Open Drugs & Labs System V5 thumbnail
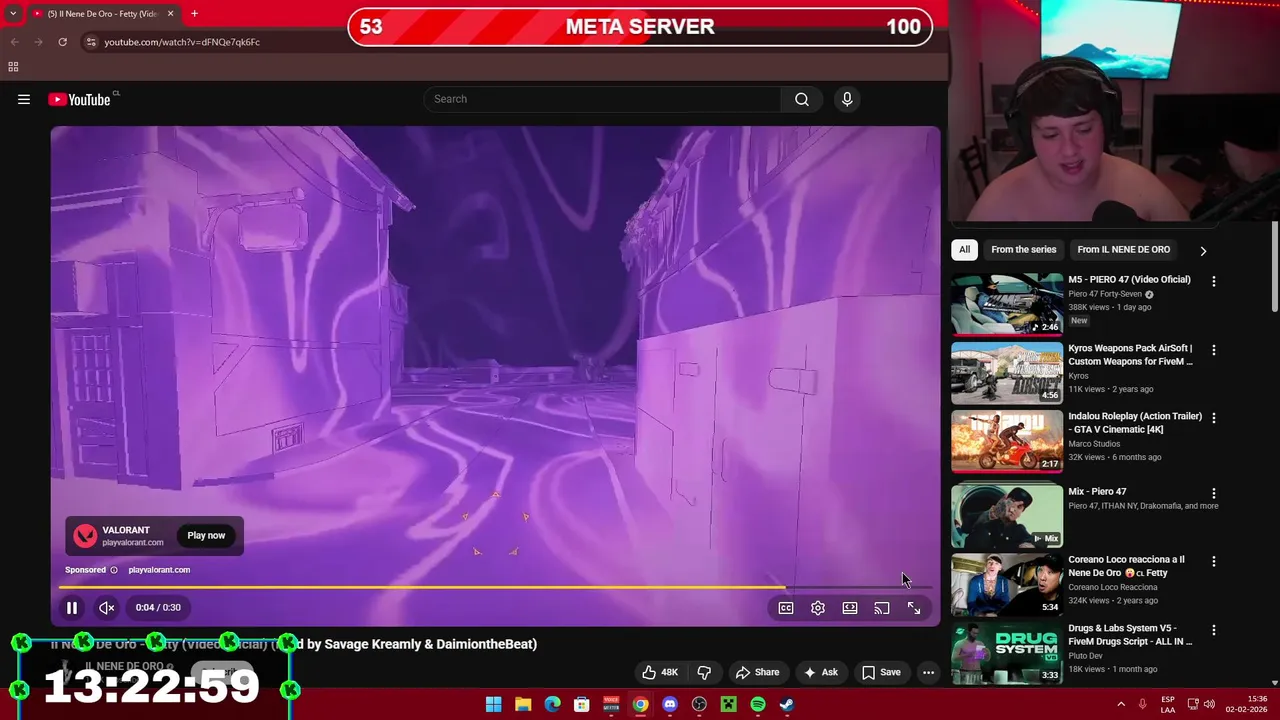 point(1007,653)
